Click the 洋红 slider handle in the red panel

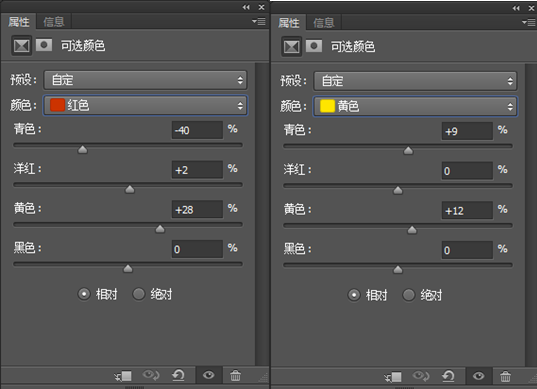pyautogui.click(x=130, y=189)
